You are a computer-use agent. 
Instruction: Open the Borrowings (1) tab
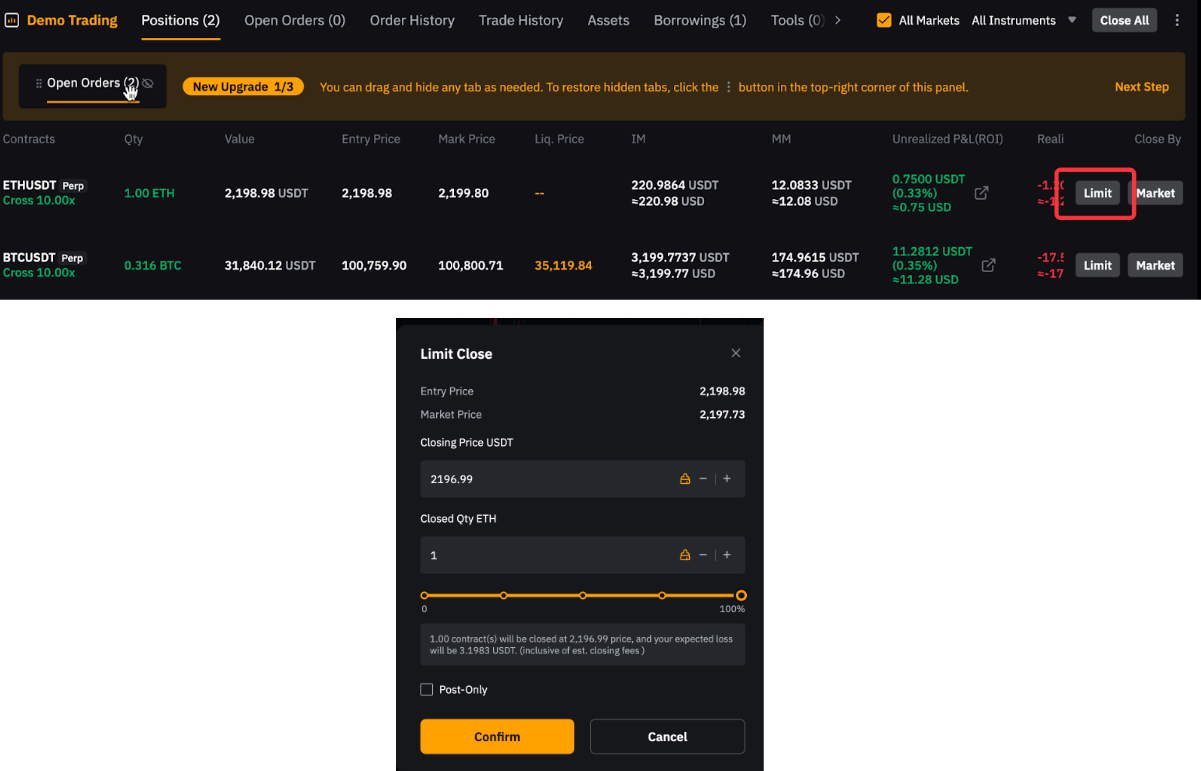699,20
